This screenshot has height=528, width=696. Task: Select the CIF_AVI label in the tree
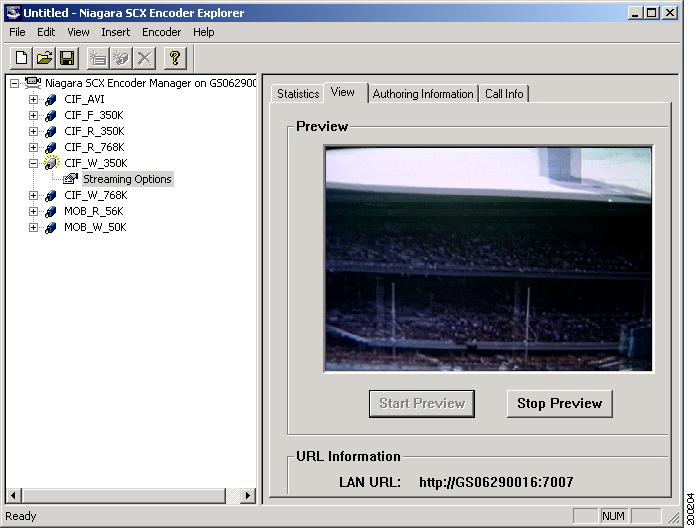(84, 99)
